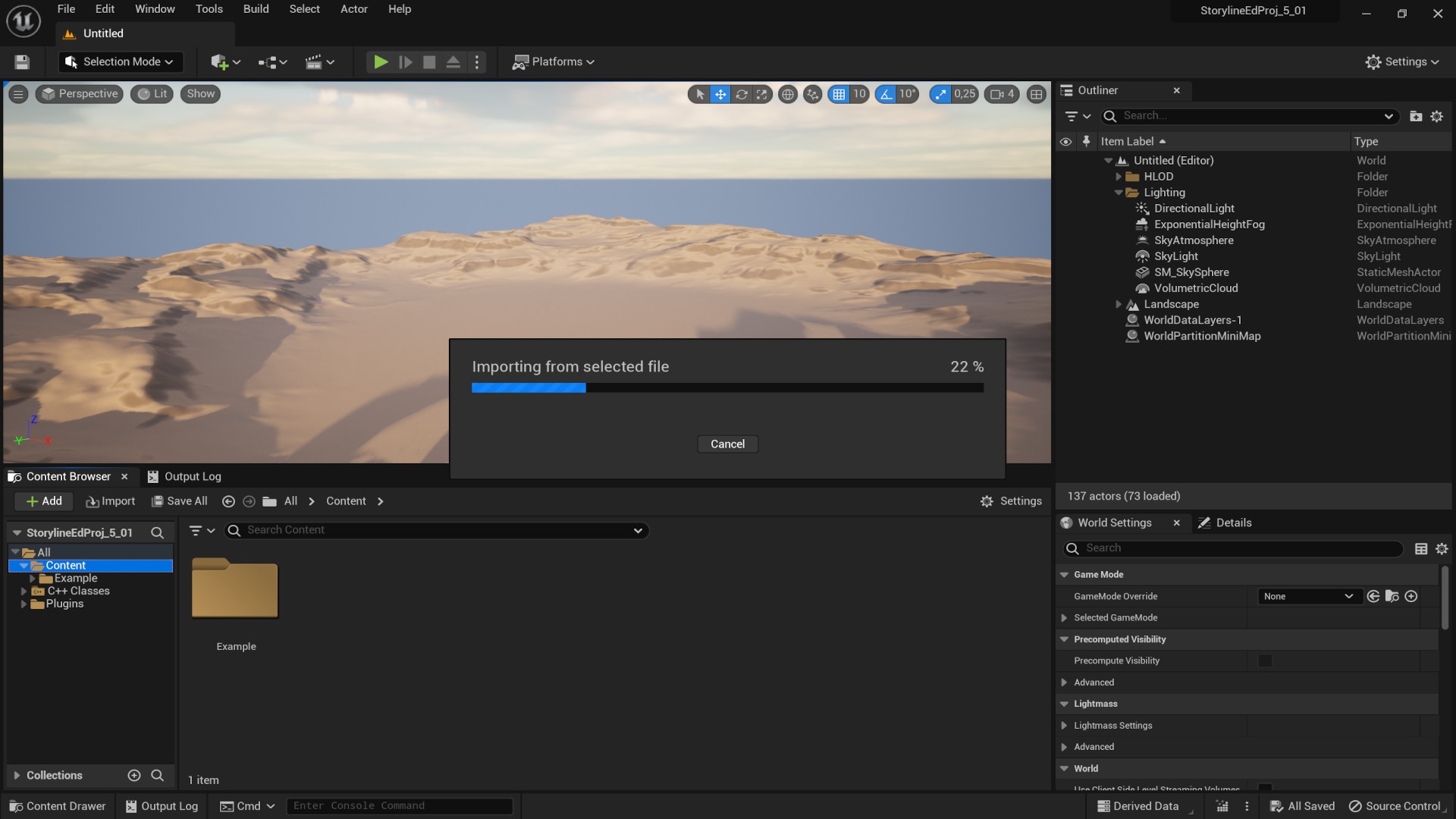Click the Eject/Stop play icon

click(x=454, y=62)
